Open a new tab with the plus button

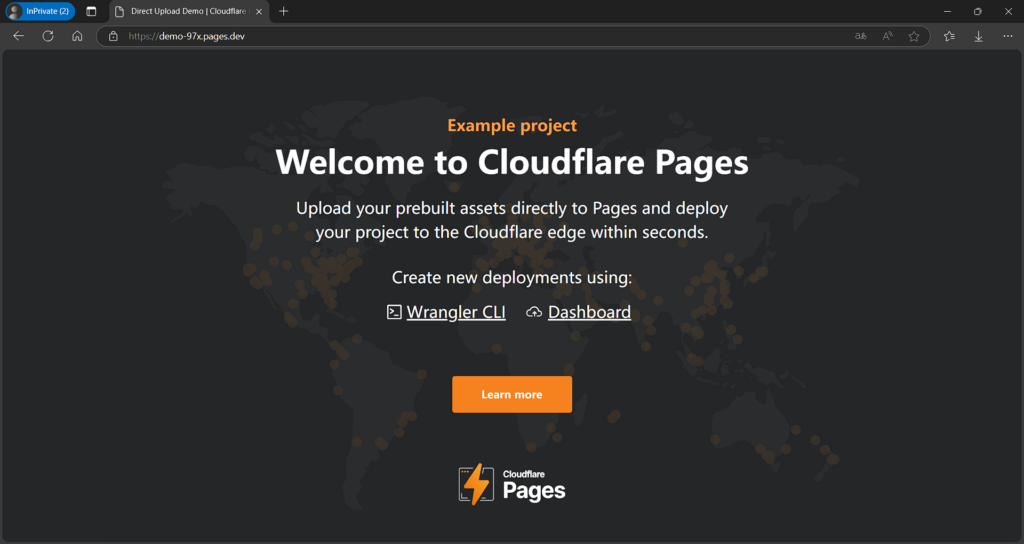[x=283, y=11]
